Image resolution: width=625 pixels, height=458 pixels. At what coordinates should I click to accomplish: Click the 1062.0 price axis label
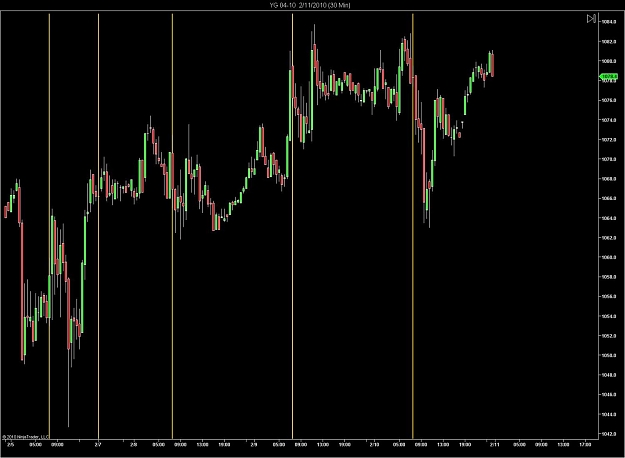[609, 238]
